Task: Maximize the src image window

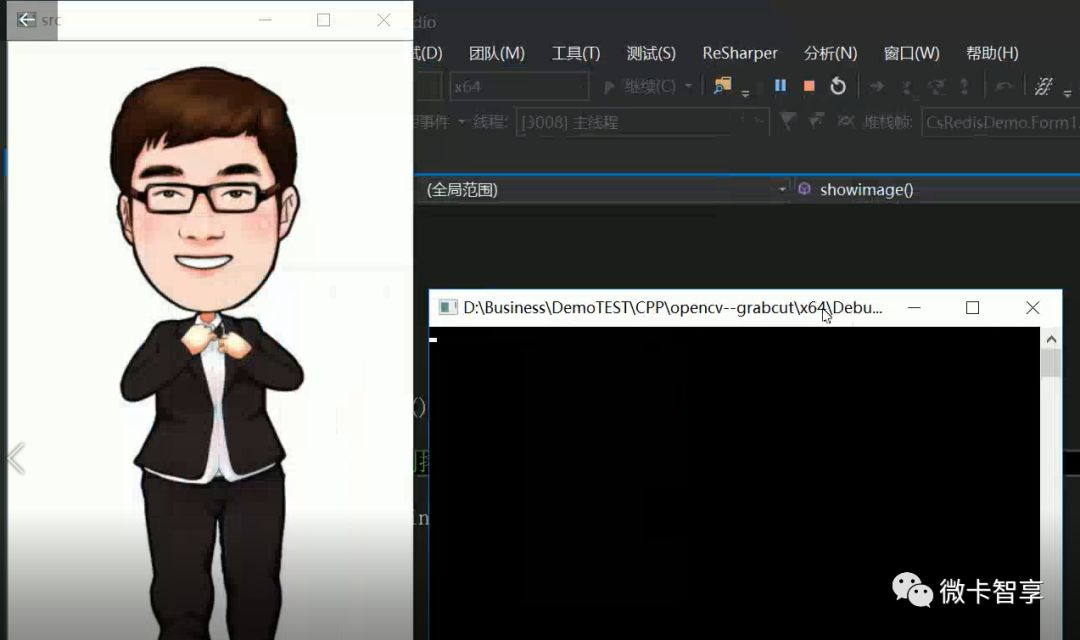Action: [x=323, y=20]
